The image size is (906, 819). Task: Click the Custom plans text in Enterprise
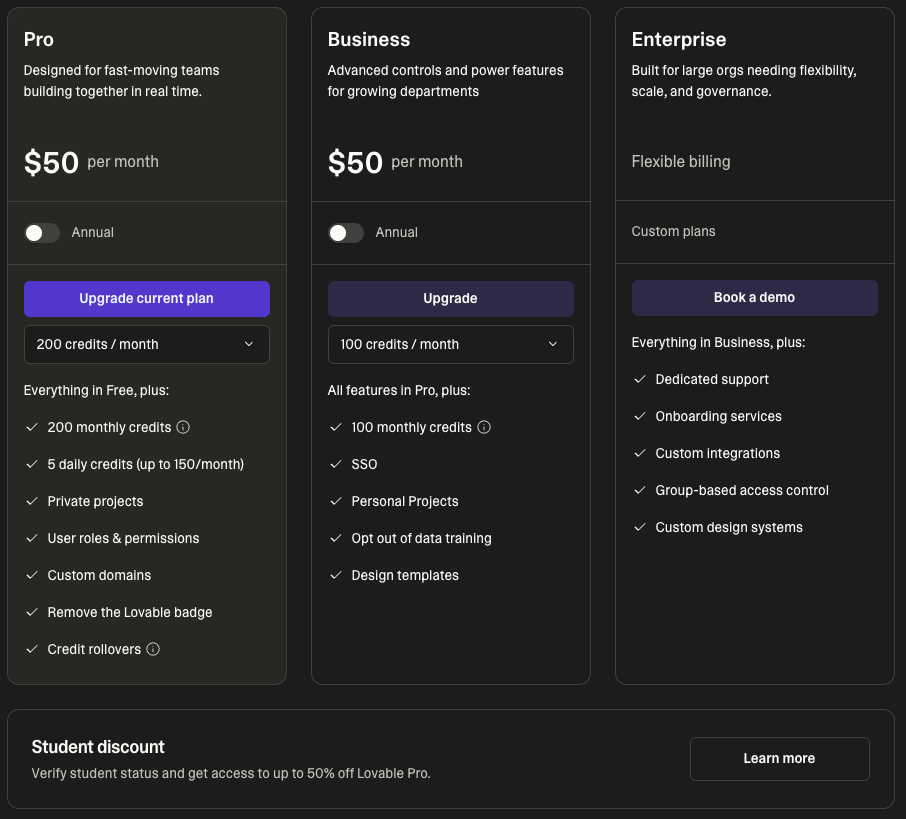(673, 231)
